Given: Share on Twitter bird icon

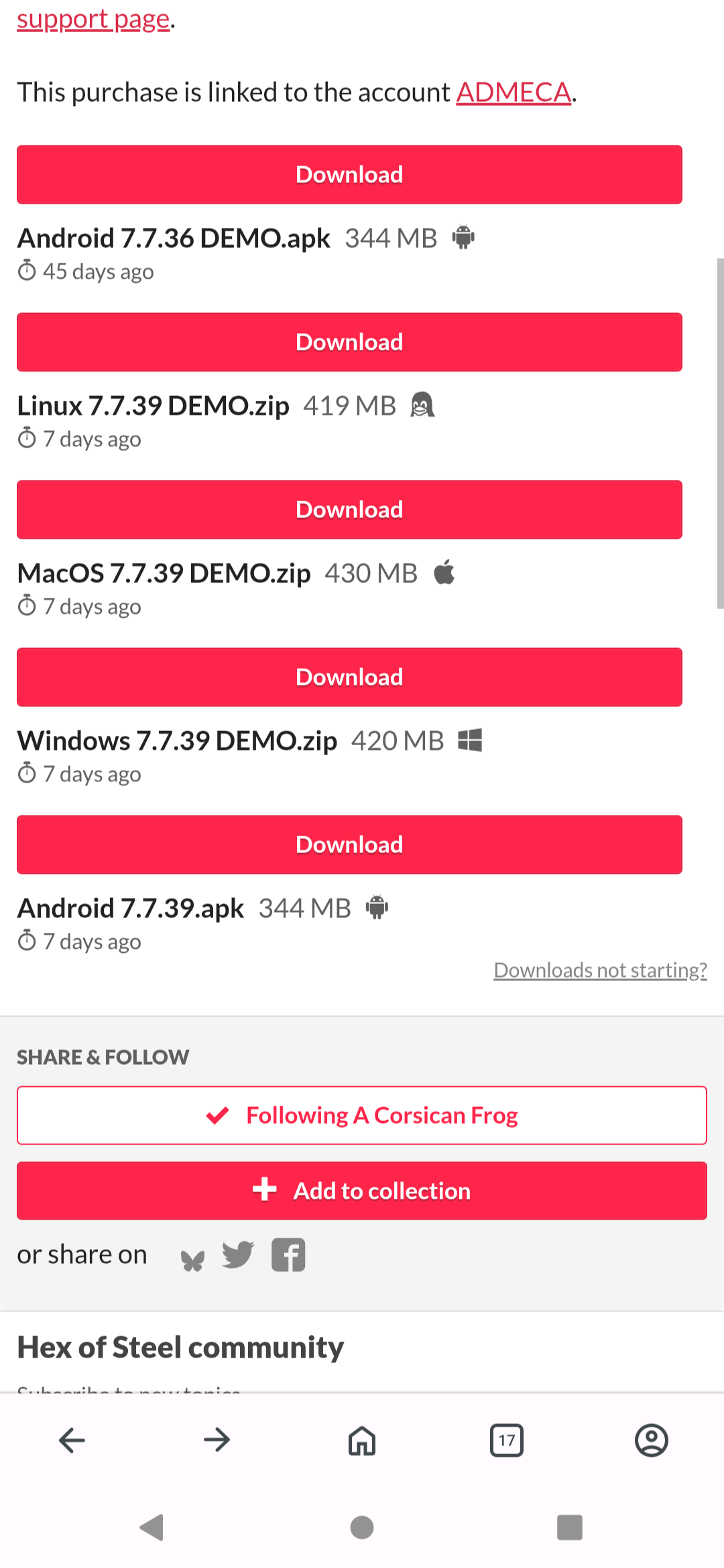Looking at the screenshot, I should coord(238,1255).
